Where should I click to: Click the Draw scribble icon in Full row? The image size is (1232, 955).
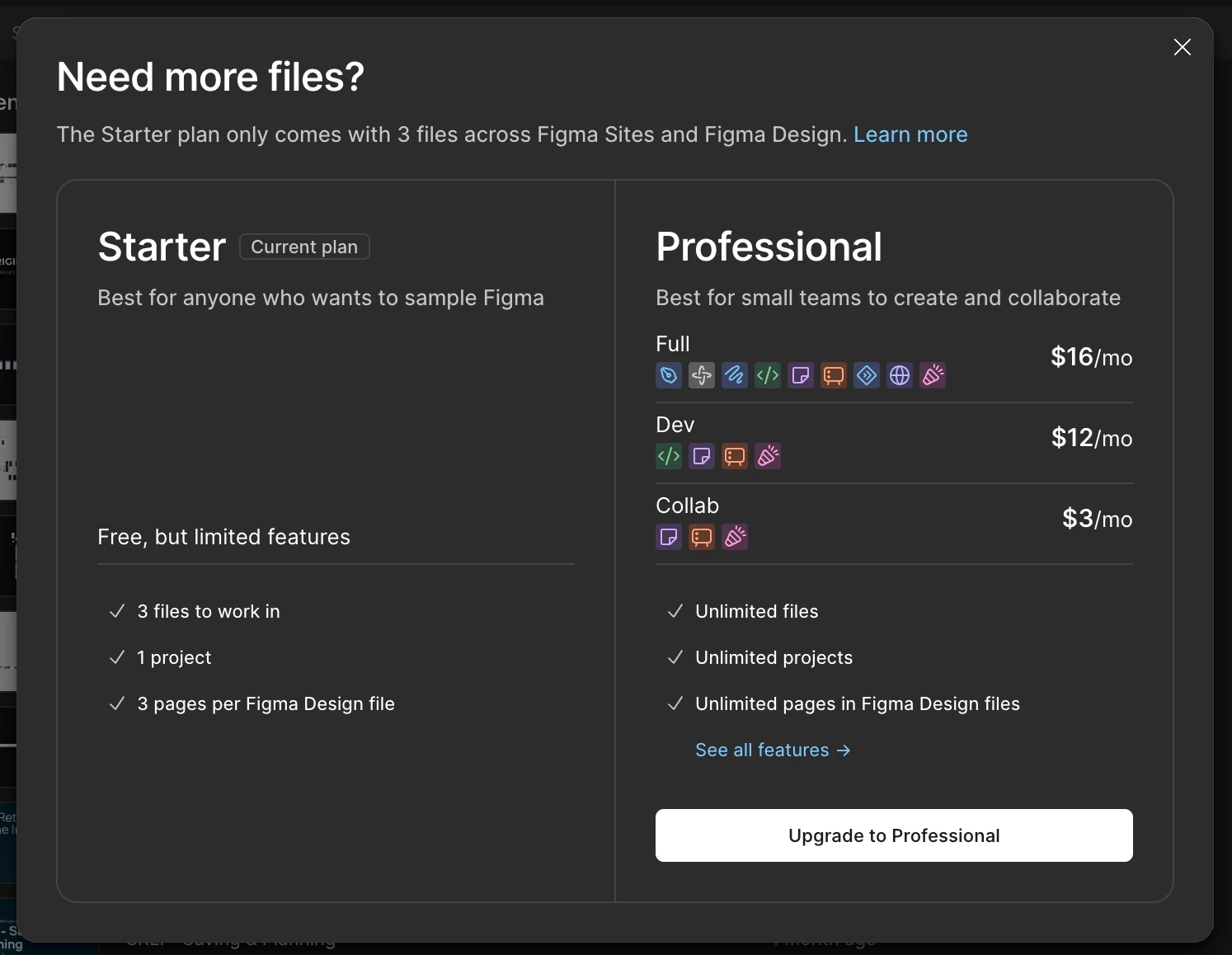[x=735, y=375]
